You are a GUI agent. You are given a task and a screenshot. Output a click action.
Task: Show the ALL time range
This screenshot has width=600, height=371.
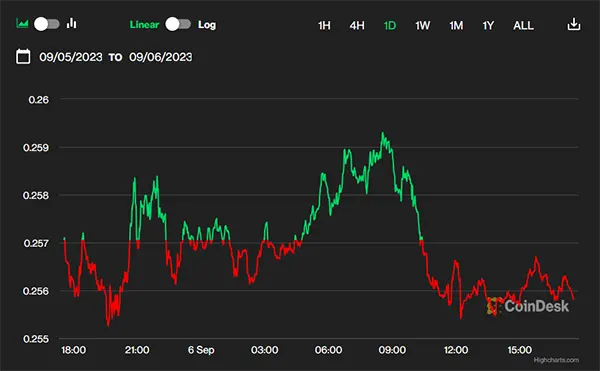523,26
